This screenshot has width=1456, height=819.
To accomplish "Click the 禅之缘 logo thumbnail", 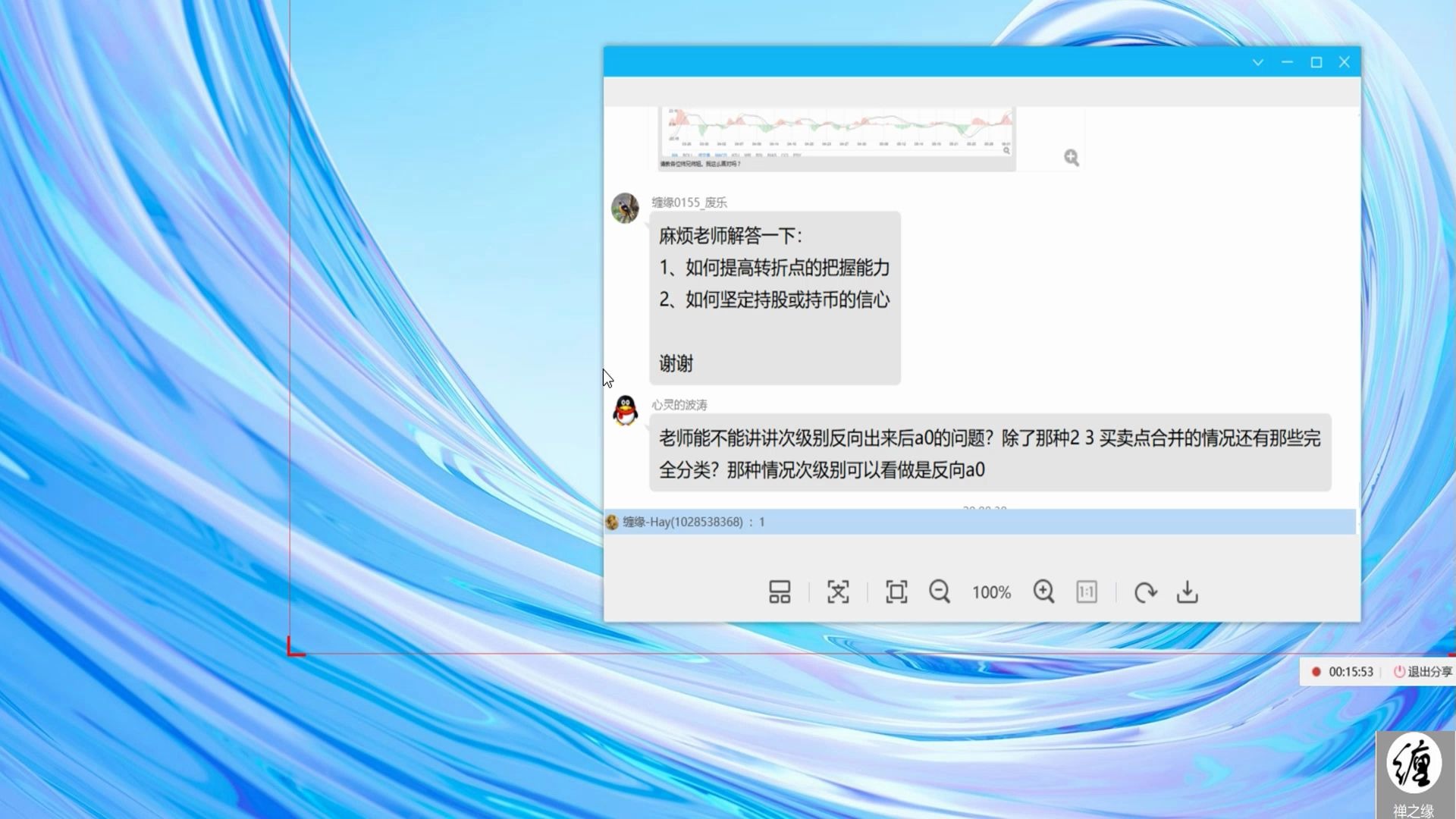I will point(1415,775).
